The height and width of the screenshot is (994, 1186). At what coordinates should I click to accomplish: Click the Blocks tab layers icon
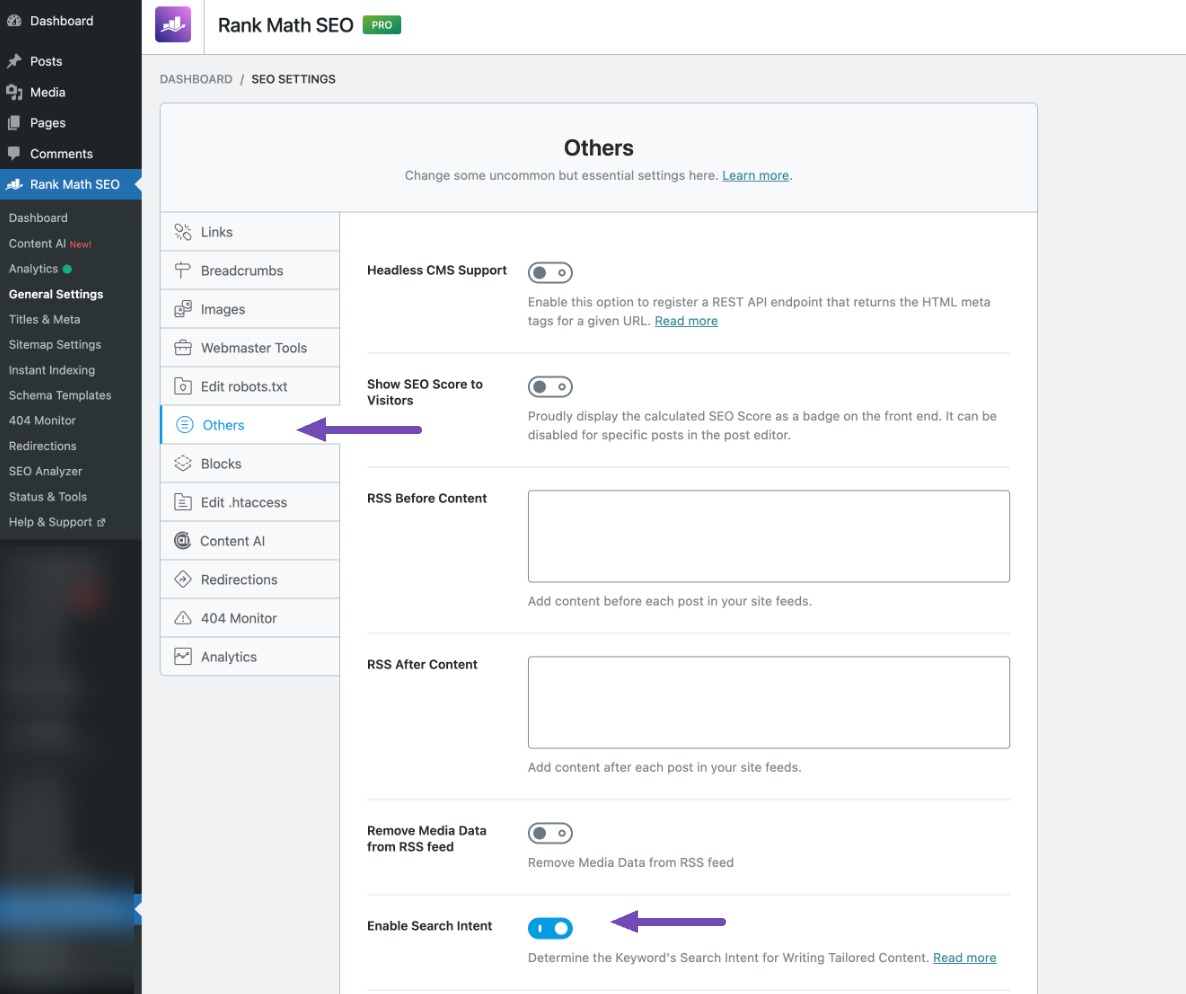[x=182, y=464]
